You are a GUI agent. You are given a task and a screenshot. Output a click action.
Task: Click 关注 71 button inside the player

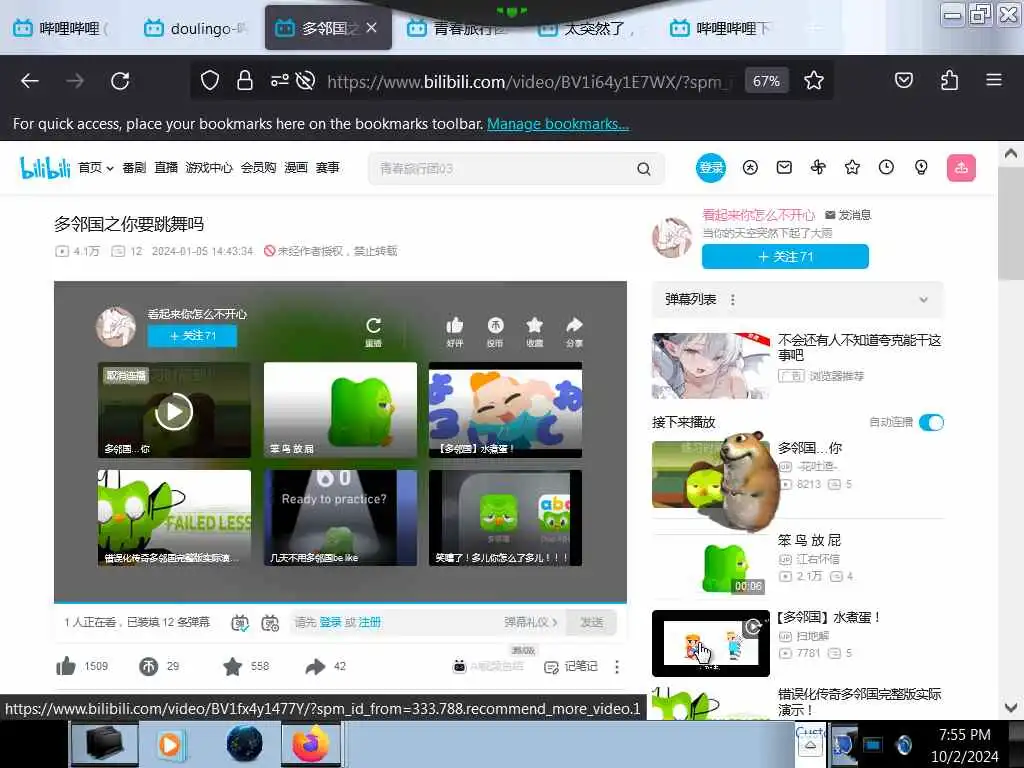pos(192,336)
